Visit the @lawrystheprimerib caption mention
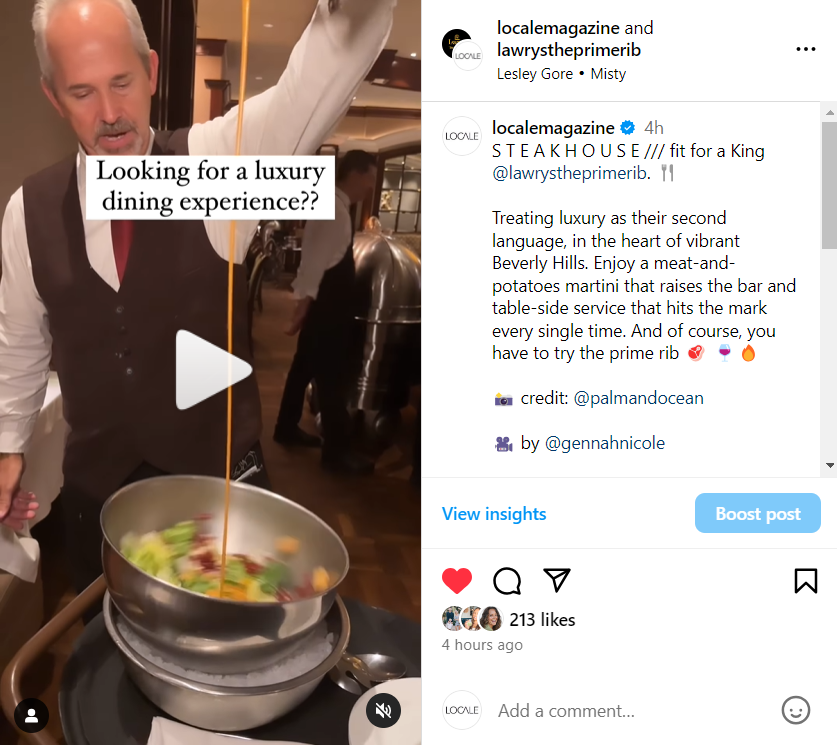 click(570, 173)
